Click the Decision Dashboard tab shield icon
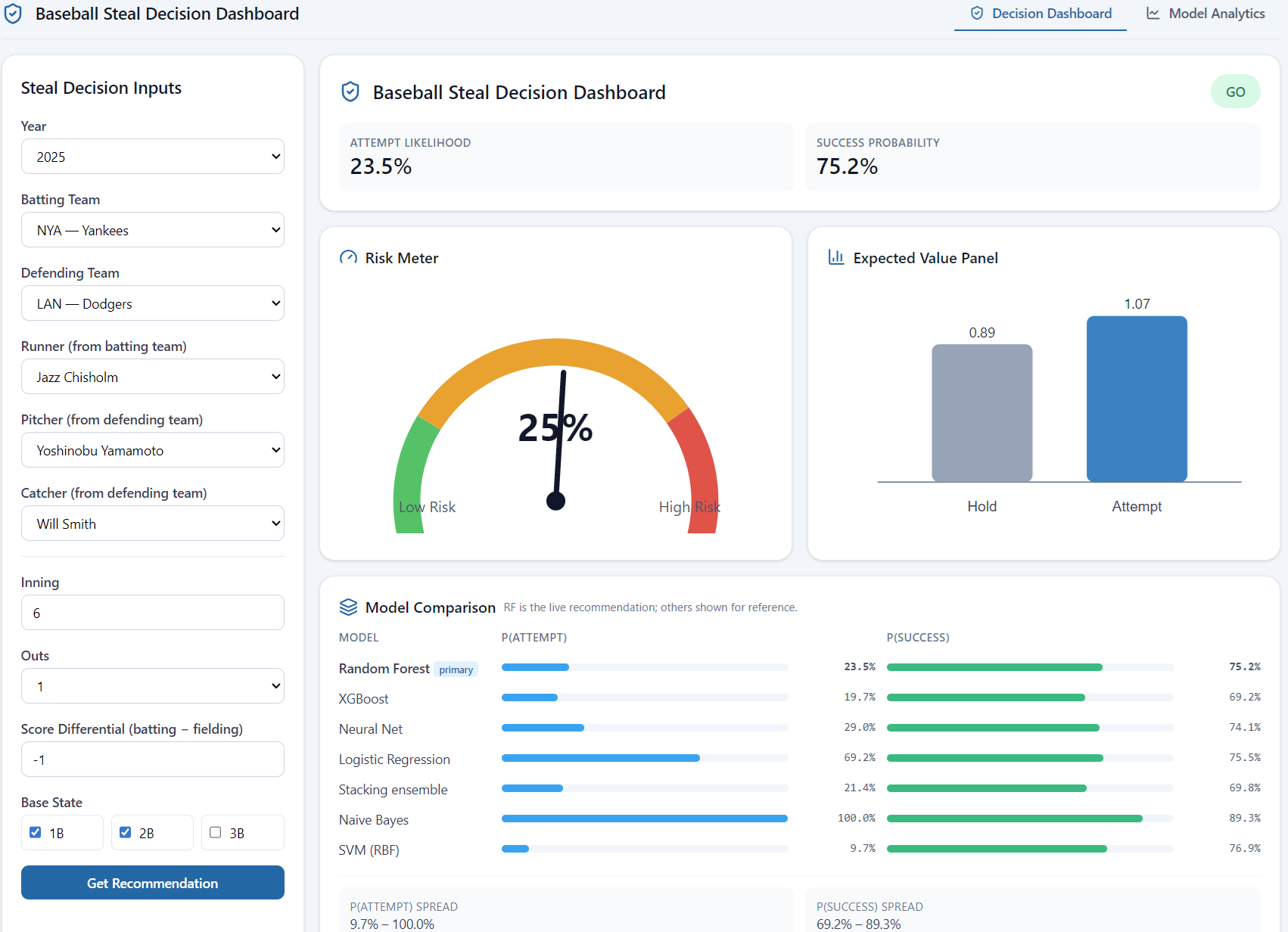1288x932 pixels. click(x=977, y=14)
